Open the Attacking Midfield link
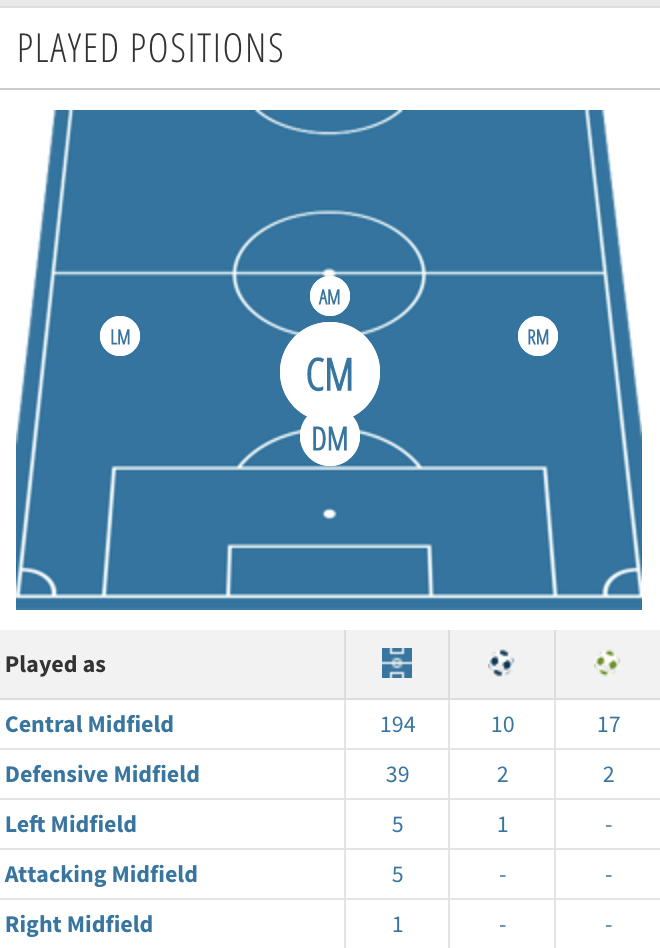This screenshot has width=660, height=948. click(101, 874)
